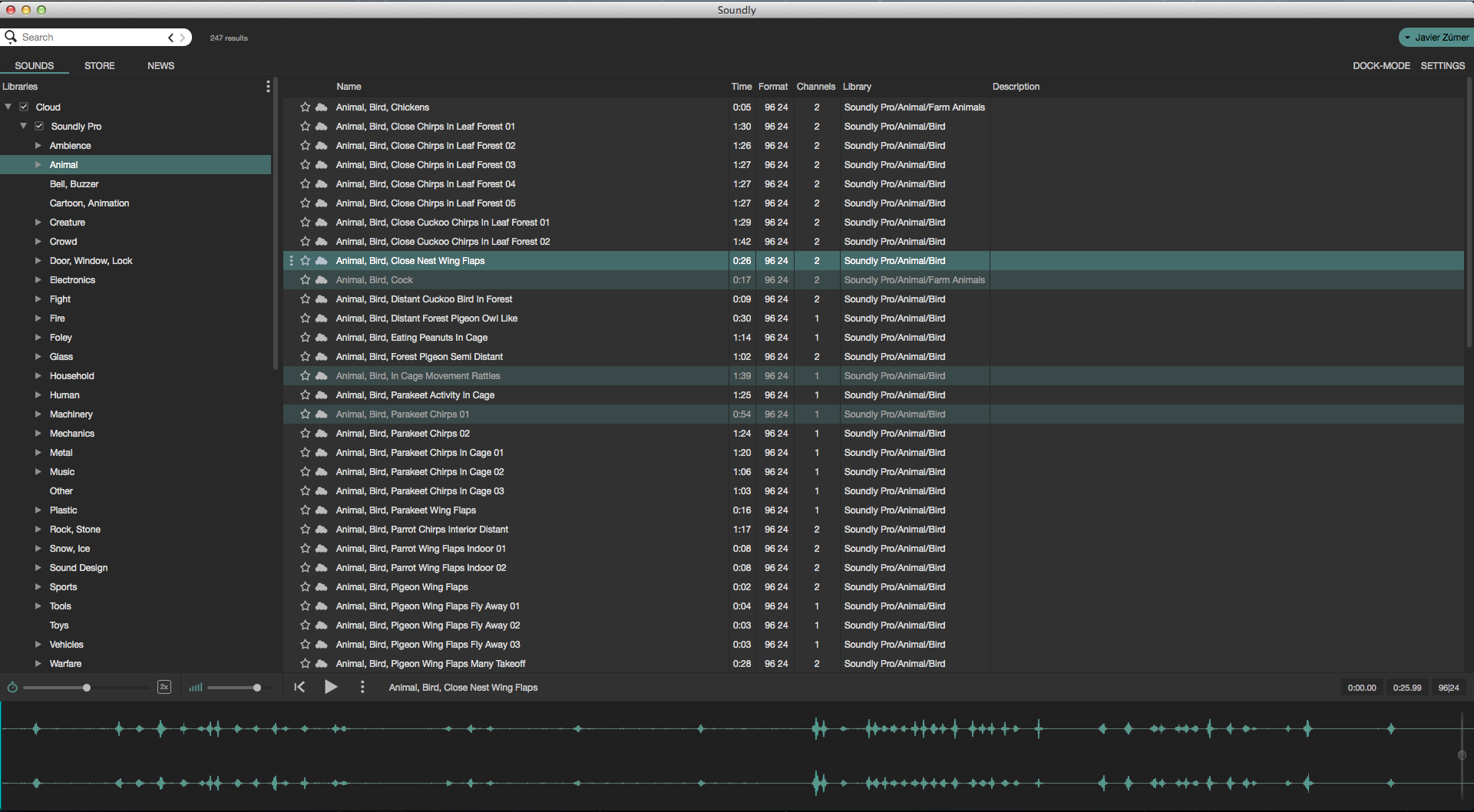Adjust the waveform zoom slider handle
This screenshot has width=1474, height=812.
point(1462,755)
